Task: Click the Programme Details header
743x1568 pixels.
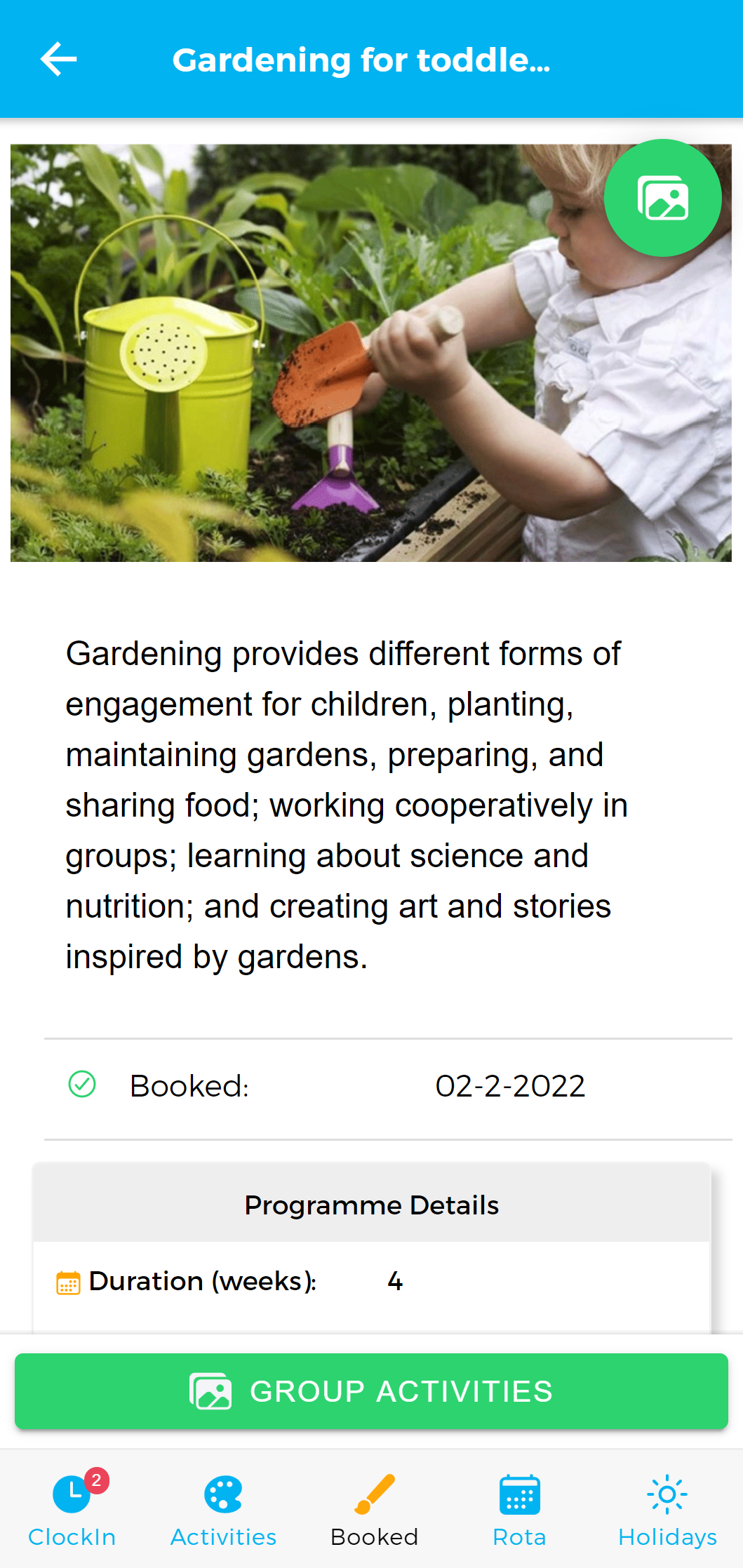Action: tap(371, 1205)
